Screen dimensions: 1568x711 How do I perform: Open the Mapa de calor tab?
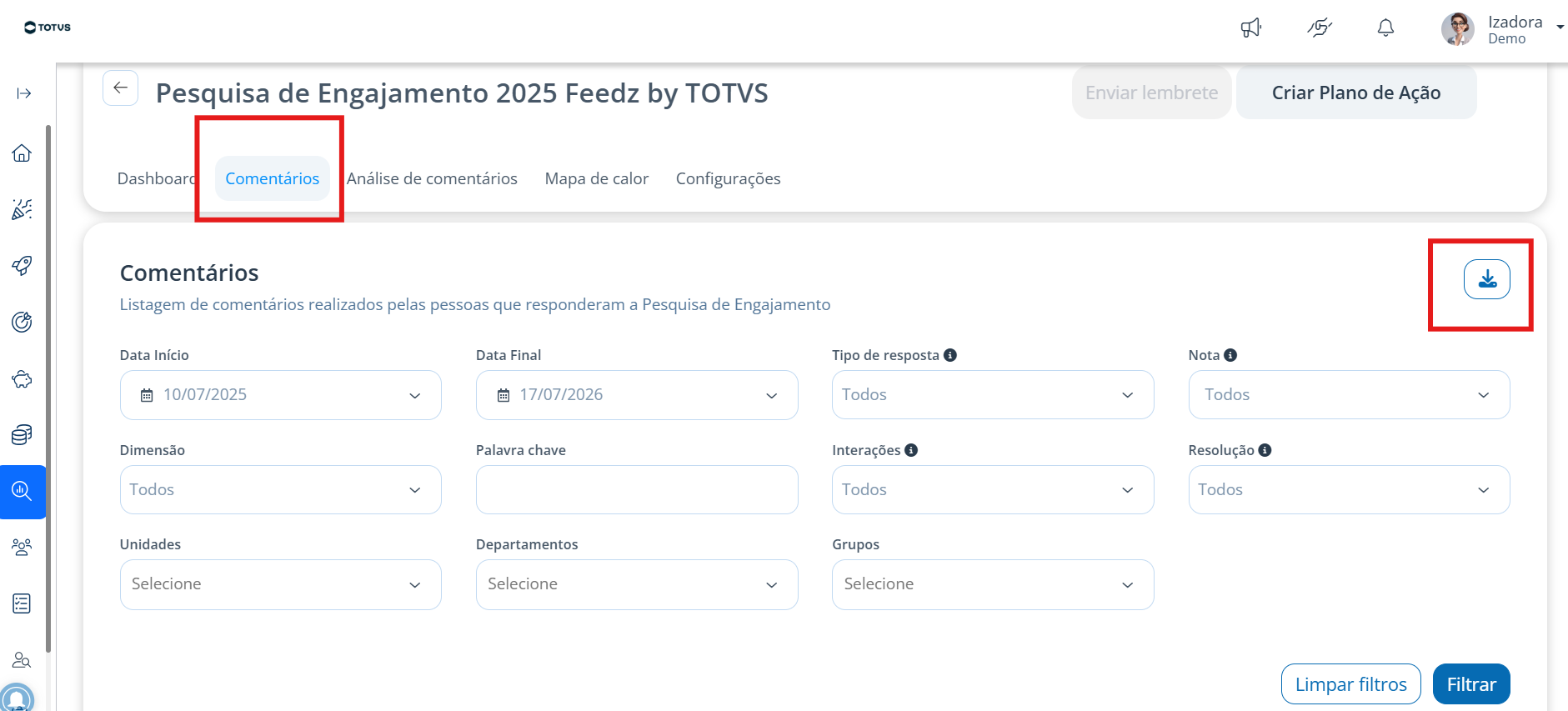tap(597, 178)
